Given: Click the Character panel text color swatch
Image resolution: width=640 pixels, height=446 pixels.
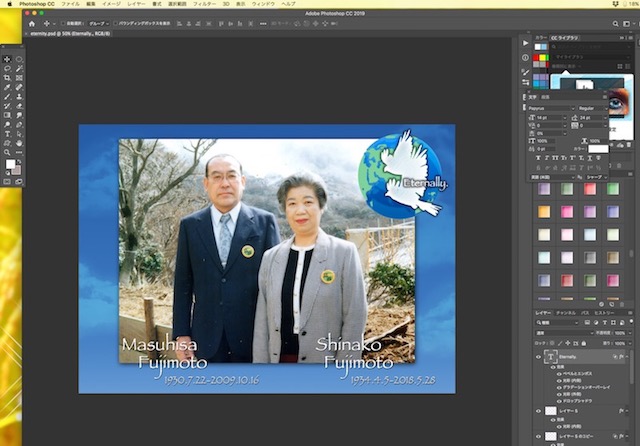Looking at the screenshot, I should pos(598,149).
